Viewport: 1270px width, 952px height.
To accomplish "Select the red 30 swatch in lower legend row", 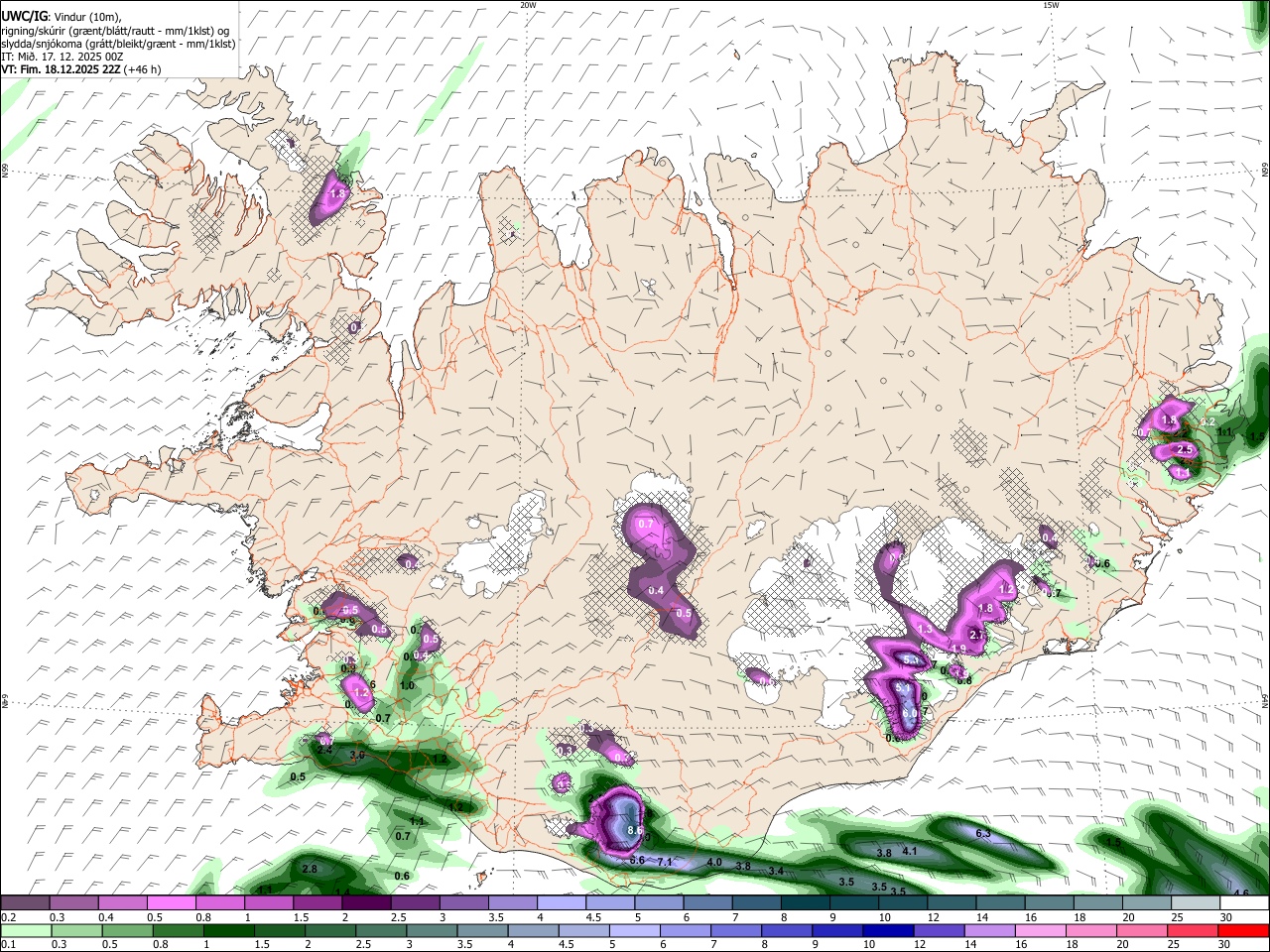I will pyautogui.click(x=1244, y=930).
